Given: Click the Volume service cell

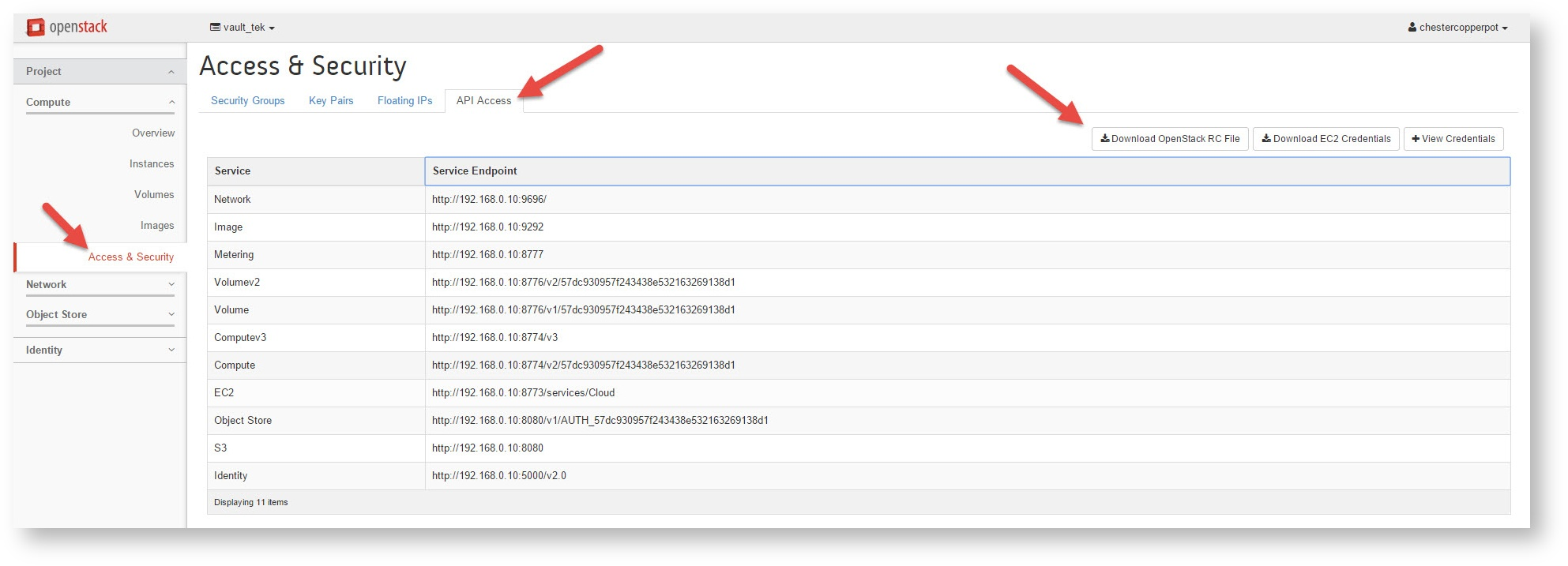Looking at the screenshot, I should pyautogui.click(x=316, y=310).
